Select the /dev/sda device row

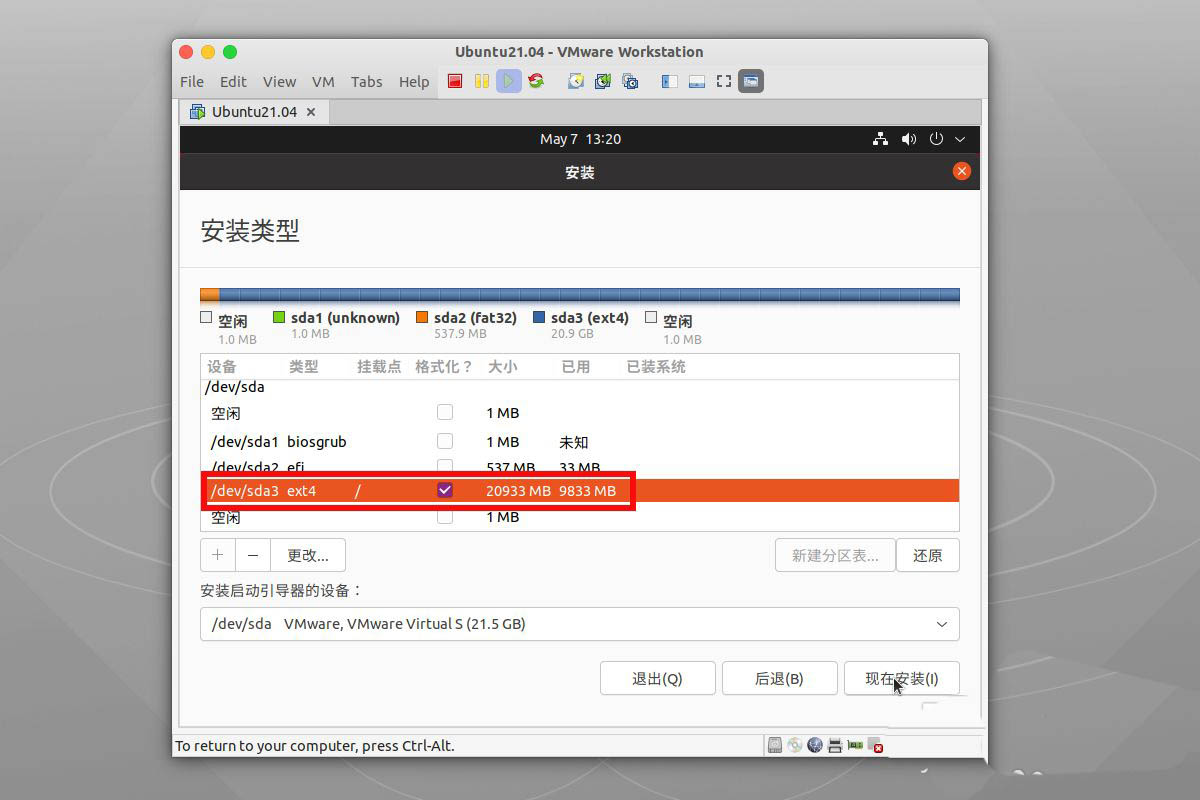point(580,387)
